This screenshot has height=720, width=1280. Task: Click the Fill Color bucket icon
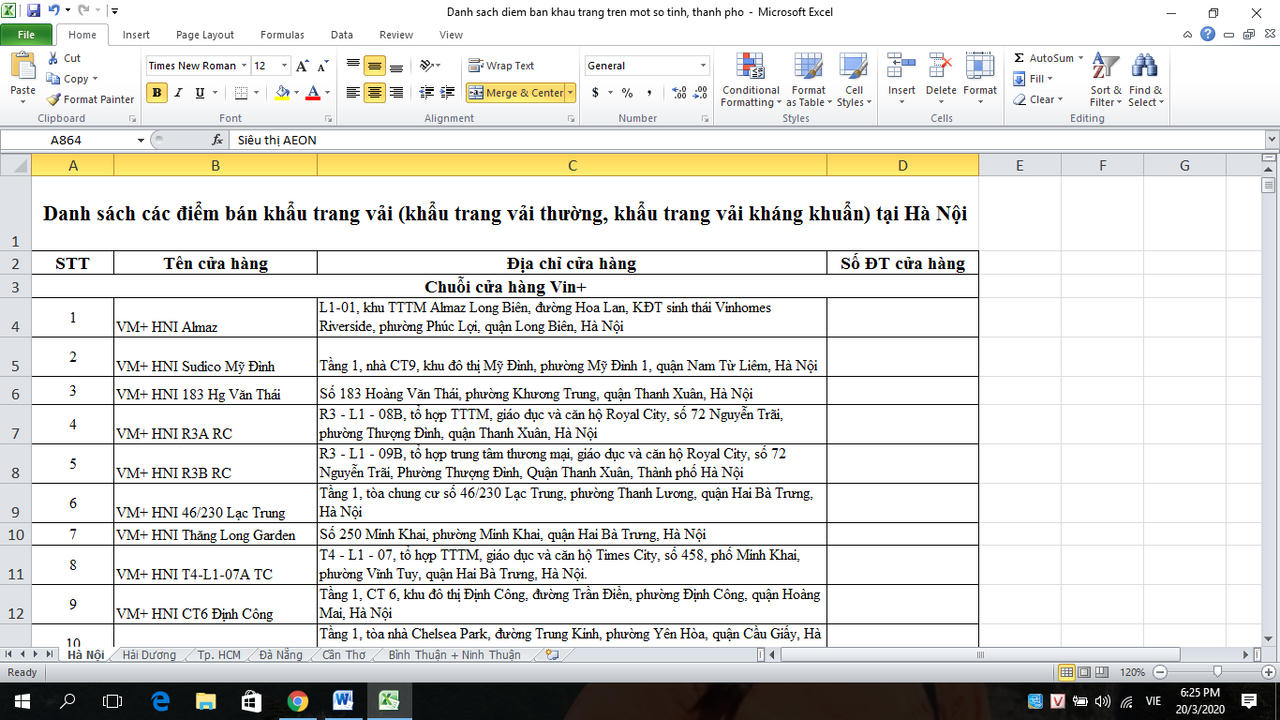[282, 93]
